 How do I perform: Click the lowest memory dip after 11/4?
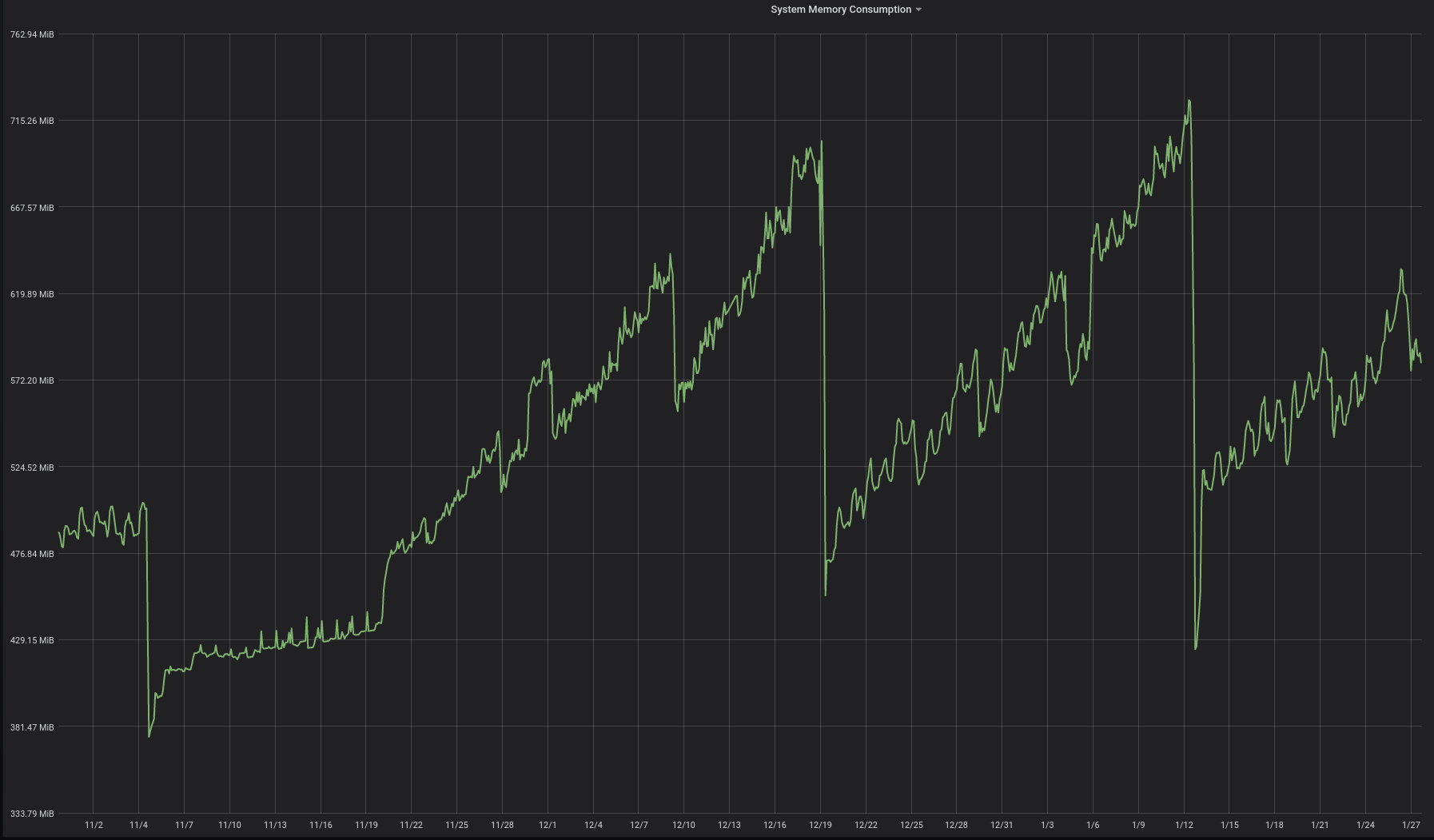point(149,736)
